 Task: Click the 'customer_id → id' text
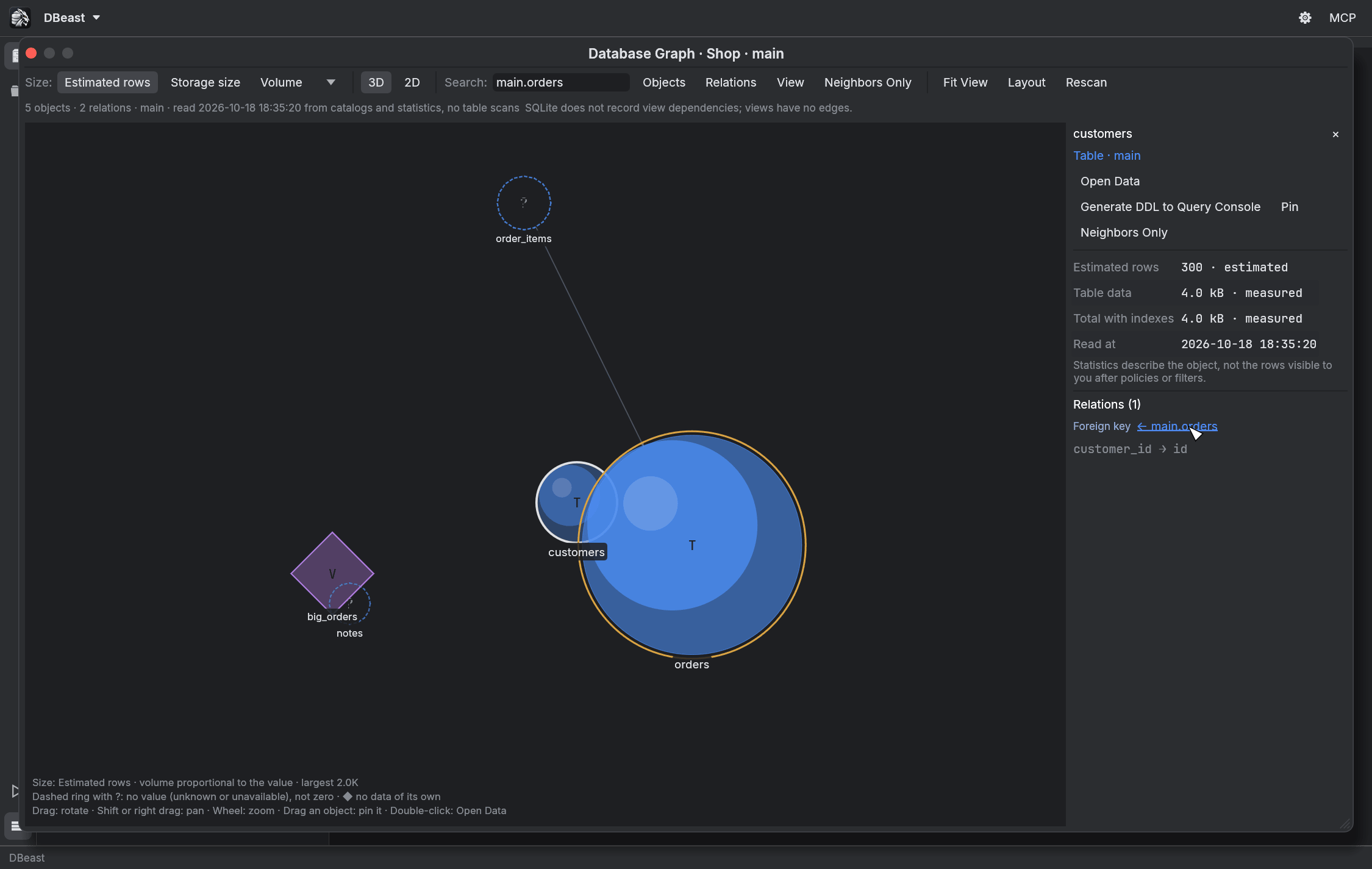pyautogui.click(x=1130, y=449)
